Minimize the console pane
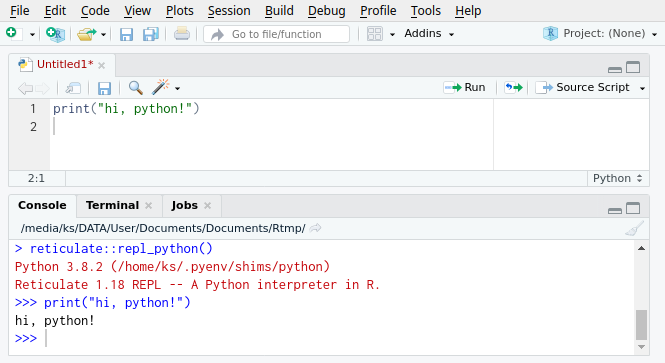The height and width of the screenshot is (363, 665). (615, 210)
